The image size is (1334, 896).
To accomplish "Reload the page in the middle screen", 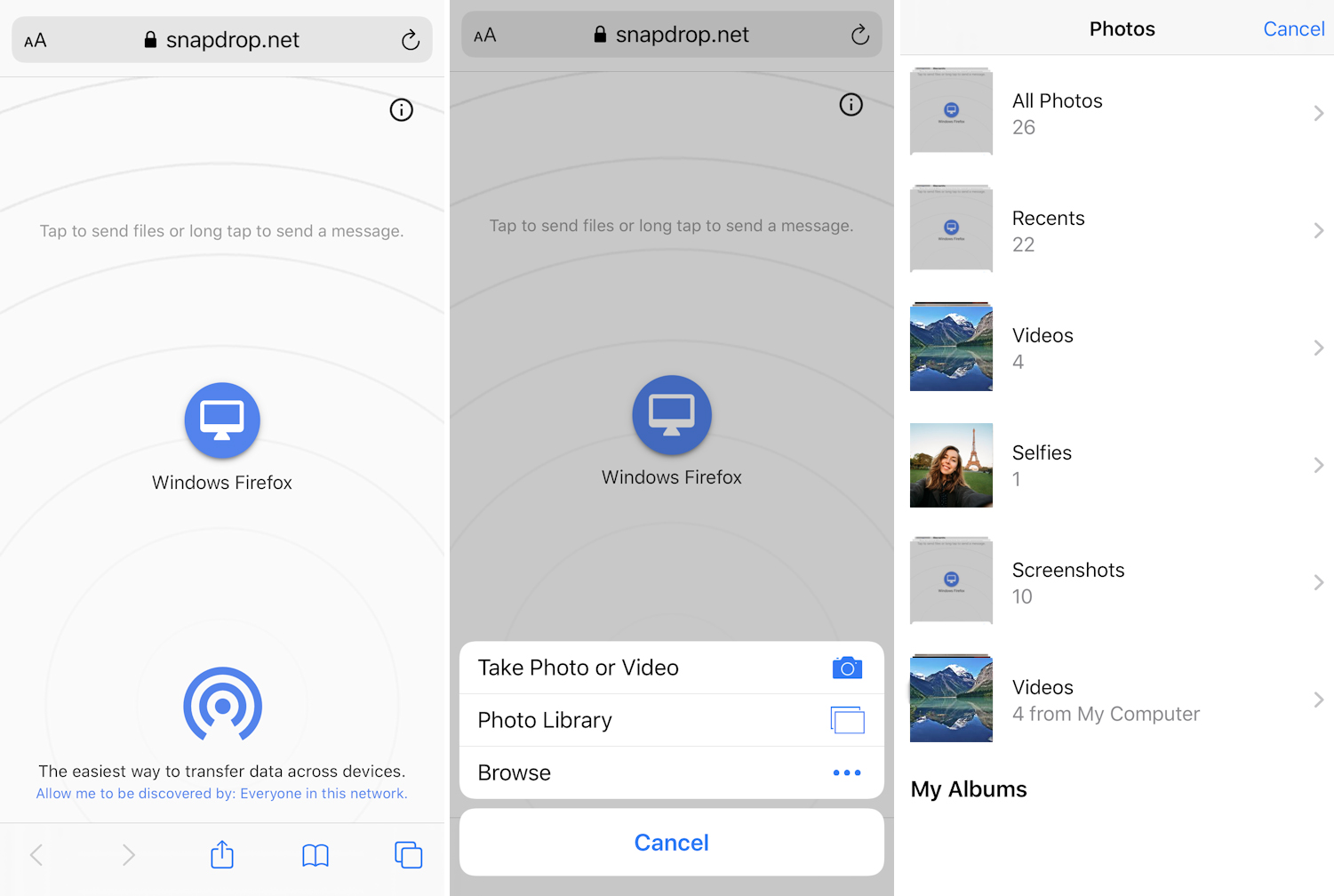I will click(859, 35).
